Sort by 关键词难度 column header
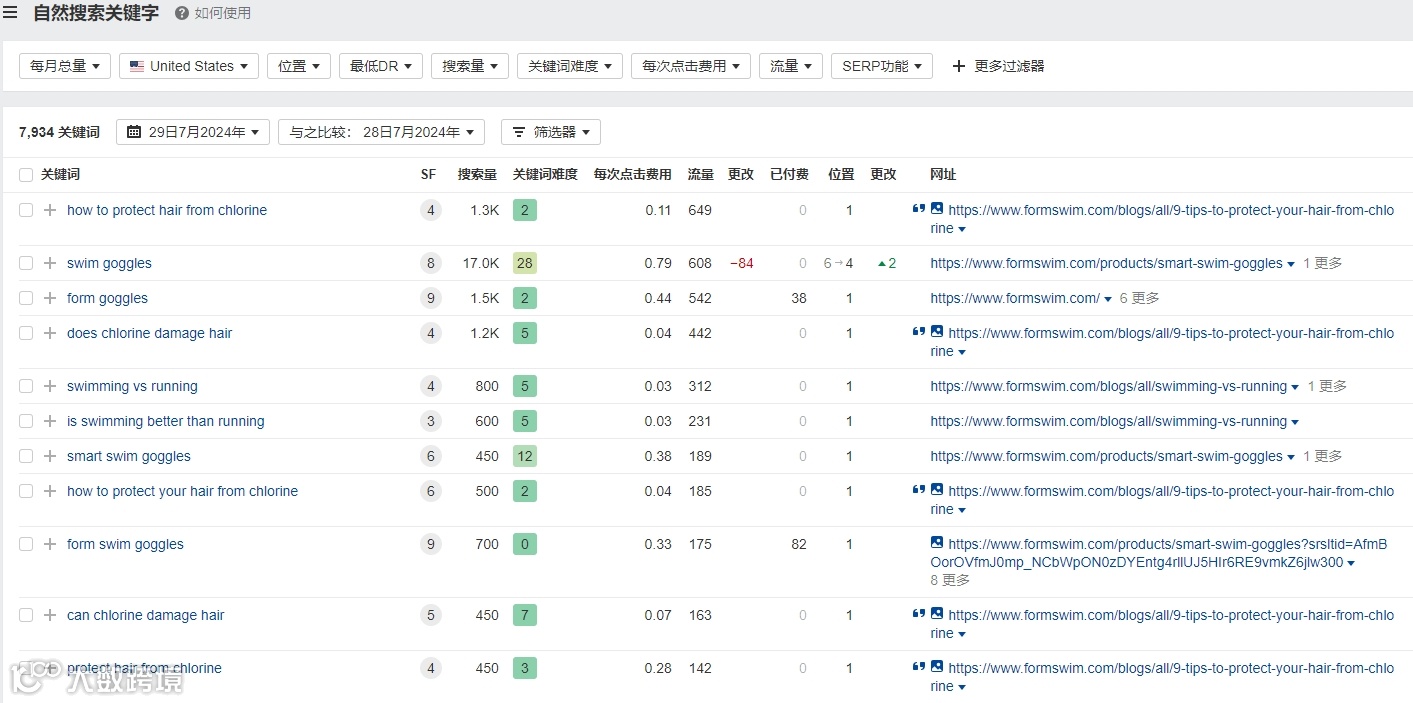This screenshot has height=703, width=1413. click(545, 174)
